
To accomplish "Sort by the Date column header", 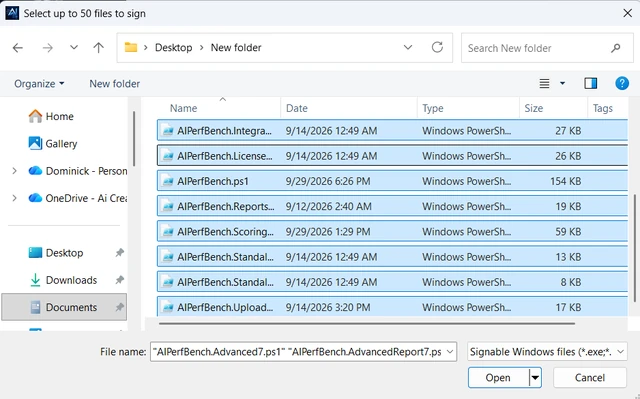I will coord(297,109).
